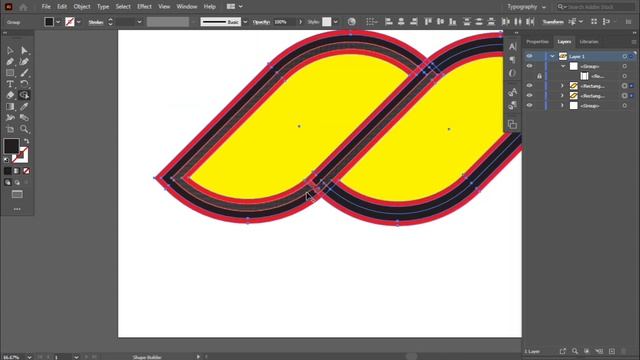This screenshot has width=640, height=360.
Task: Open Character Styles panel icon
Action: click(512, 92)
